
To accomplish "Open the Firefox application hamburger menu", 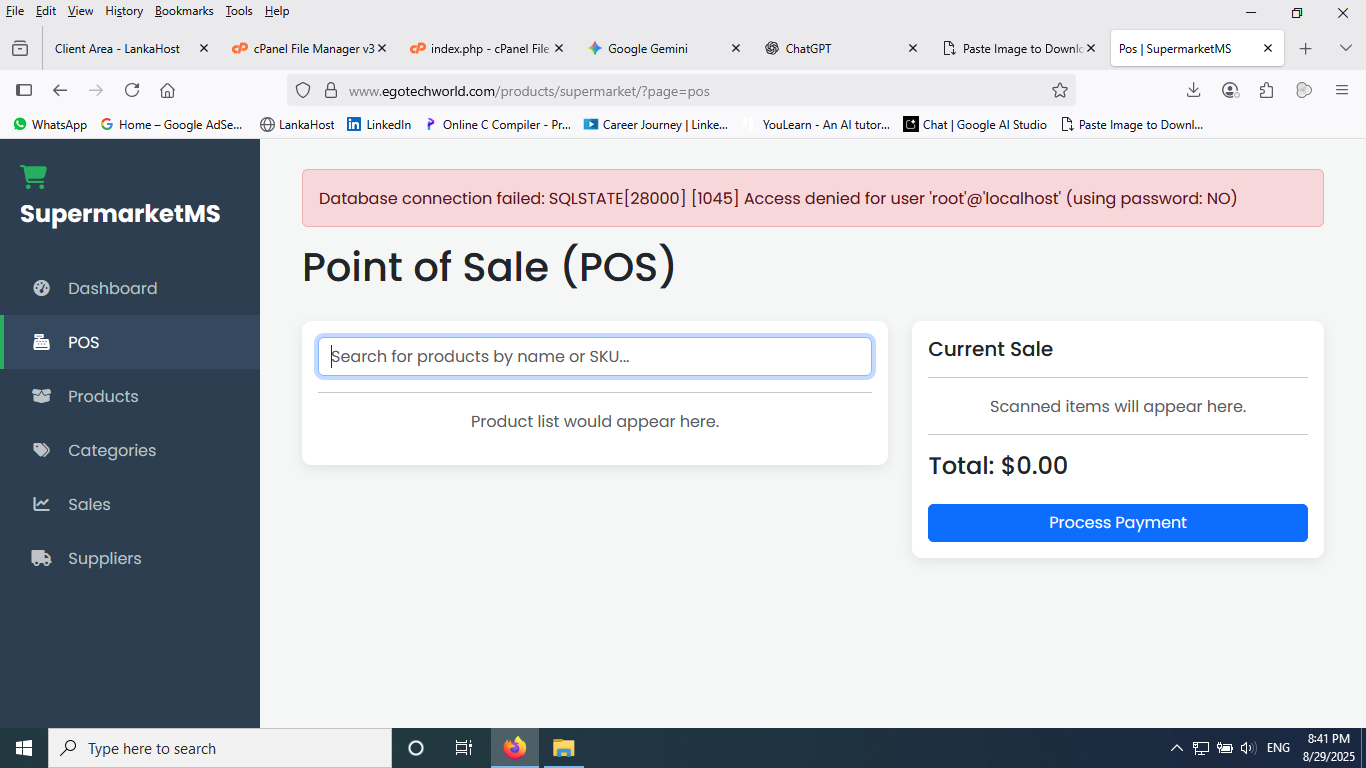I will (x=1342, y=90).
